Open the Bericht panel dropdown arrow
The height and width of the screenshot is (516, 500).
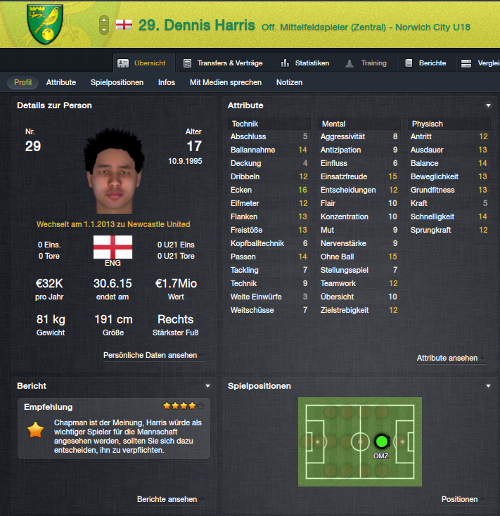(208, 386)
